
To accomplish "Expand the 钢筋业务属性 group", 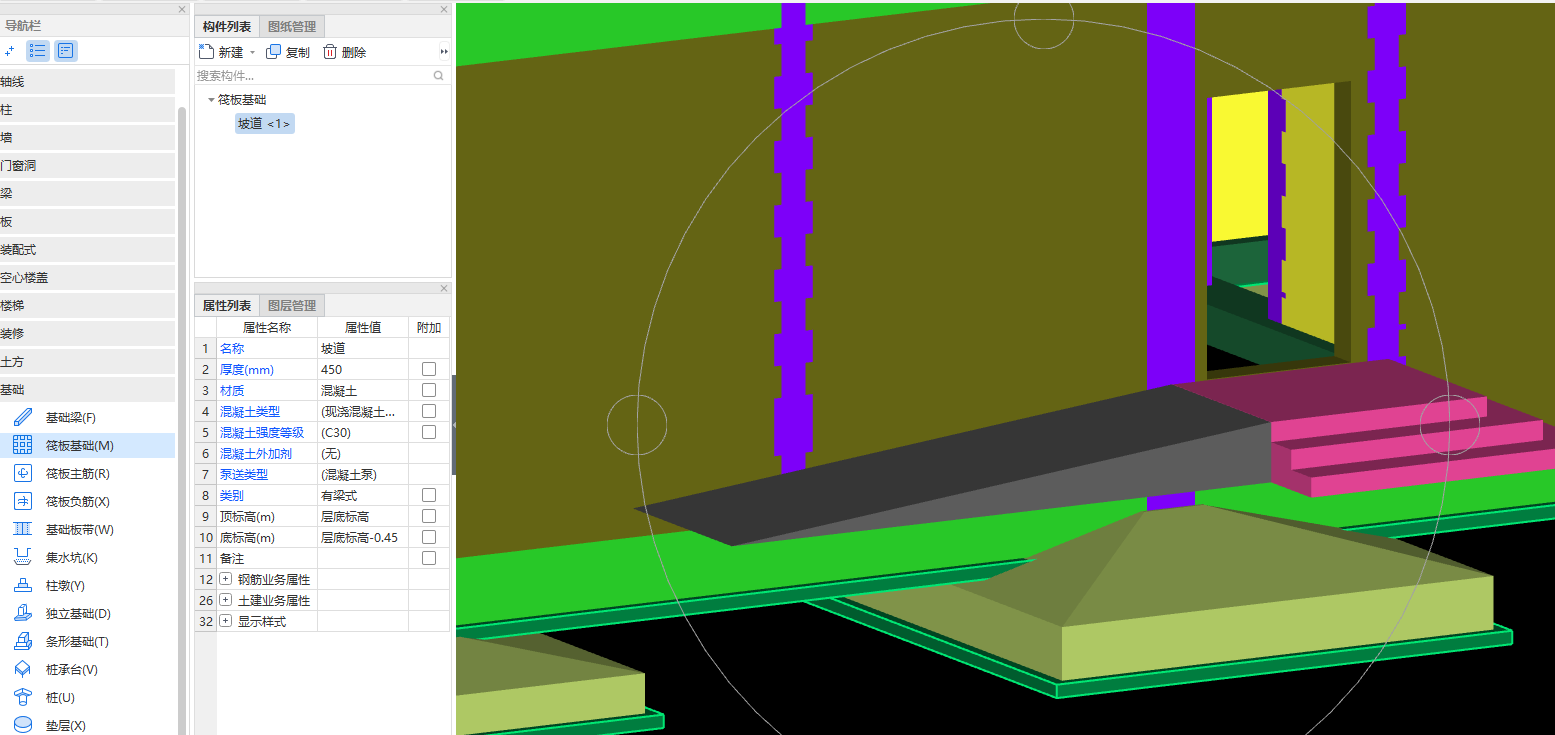I will (x=225, y=579).
